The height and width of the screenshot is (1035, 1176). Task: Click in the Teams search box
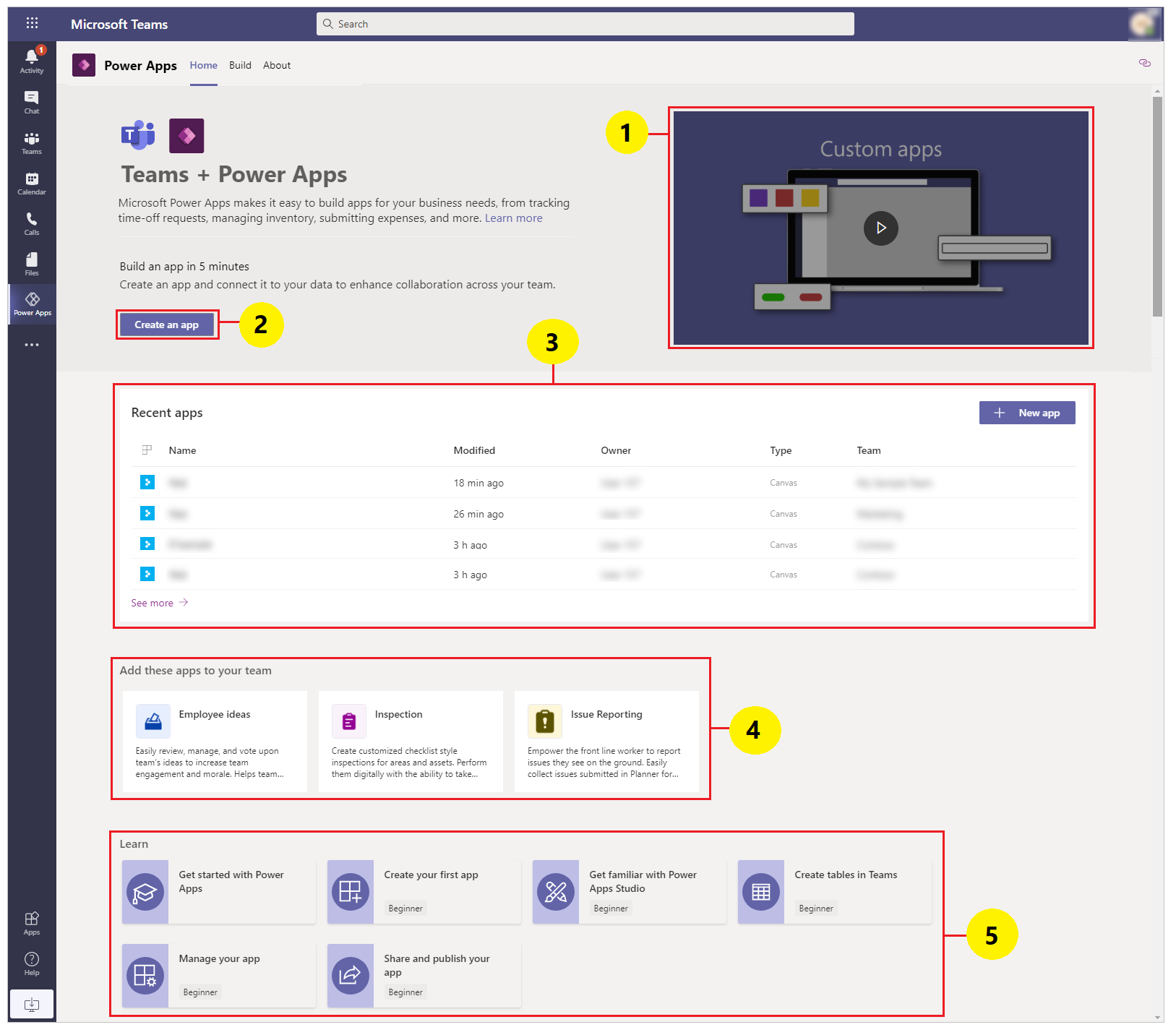[x=585, y=24]
